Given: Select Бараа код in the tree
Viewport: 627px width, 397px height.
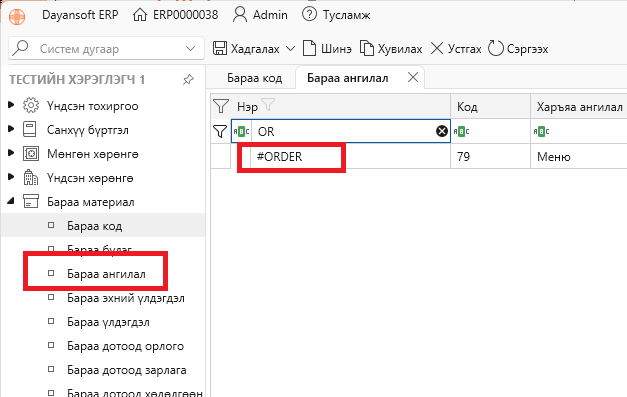Looking at the screenshot, I should click(94, 226).
